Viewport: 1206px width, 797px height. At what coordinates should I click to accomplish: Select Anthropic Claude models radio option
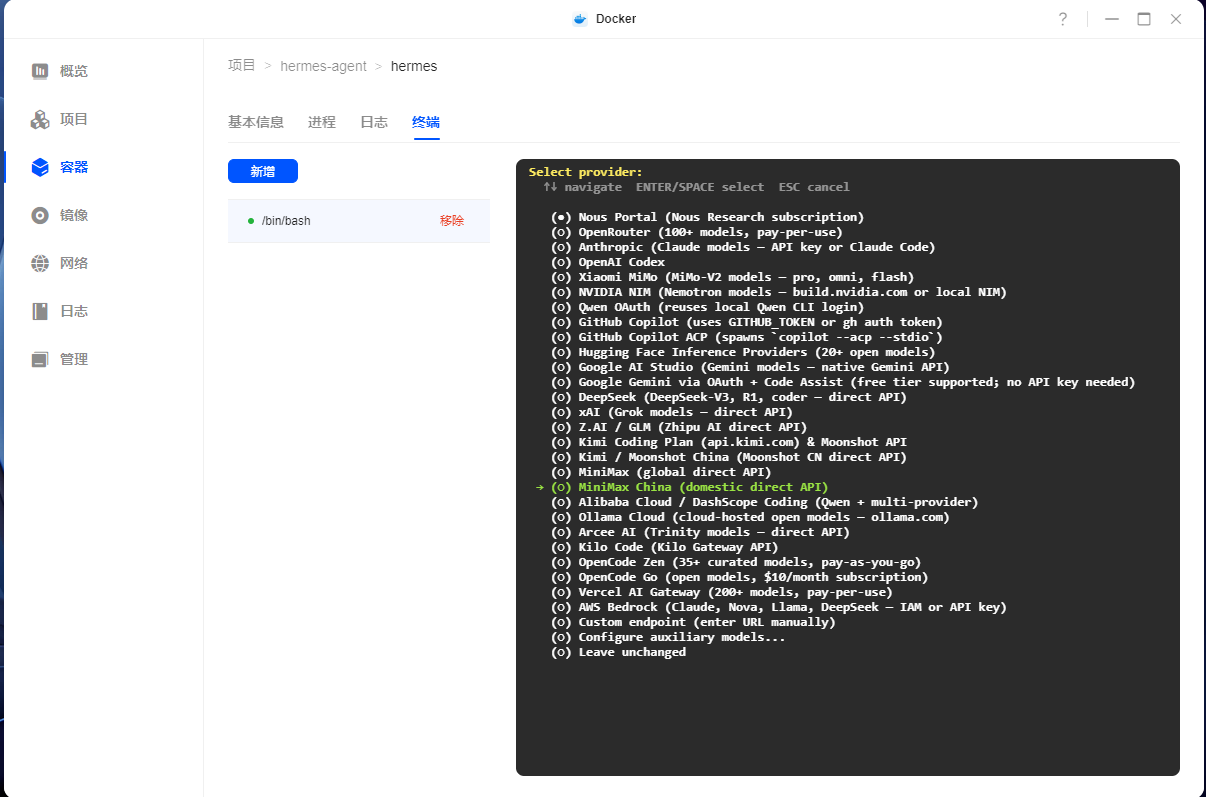click(x=561, y=247)
